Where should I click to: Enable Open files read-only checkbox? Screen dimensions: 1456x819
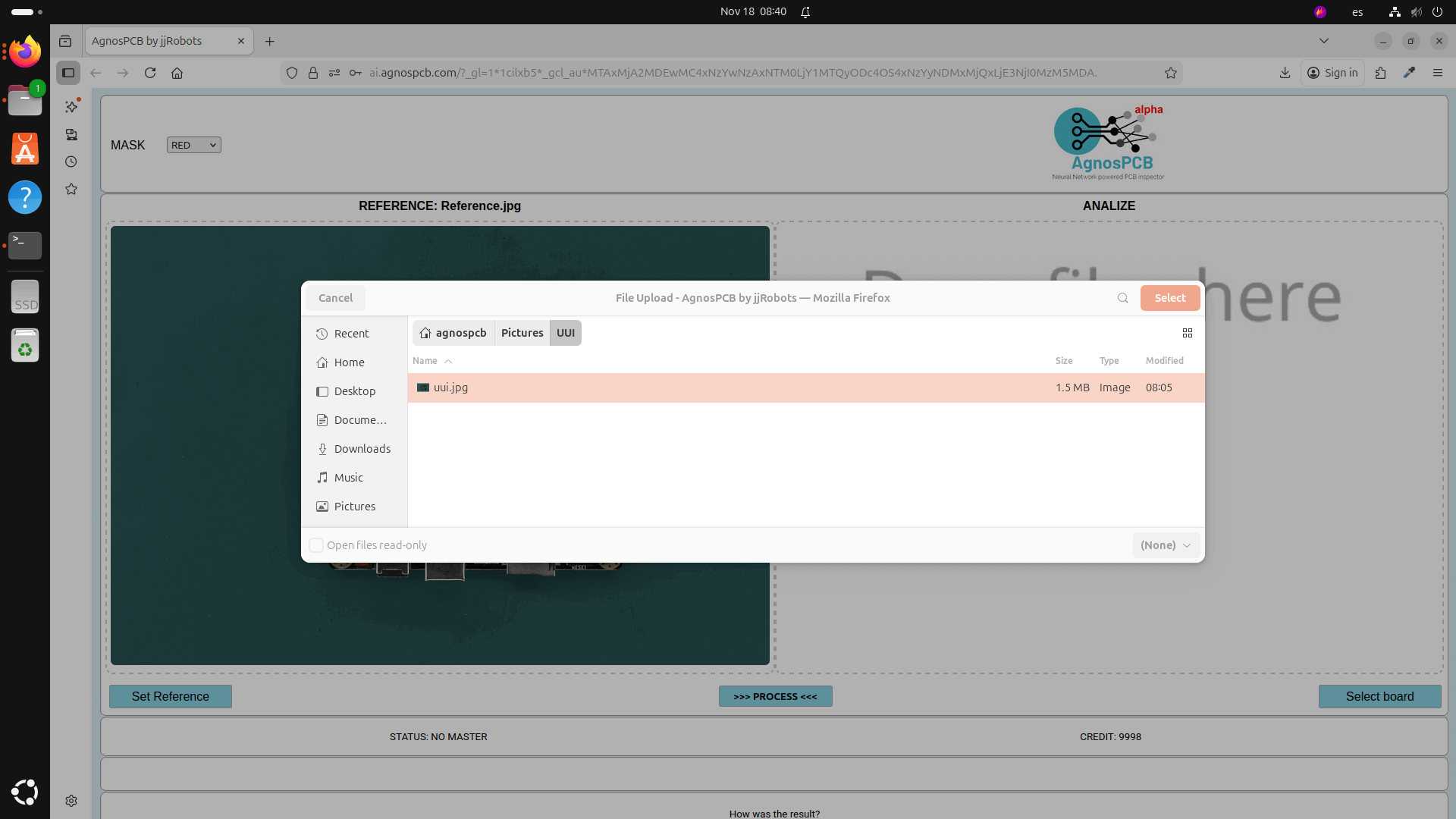pos(316,545)
